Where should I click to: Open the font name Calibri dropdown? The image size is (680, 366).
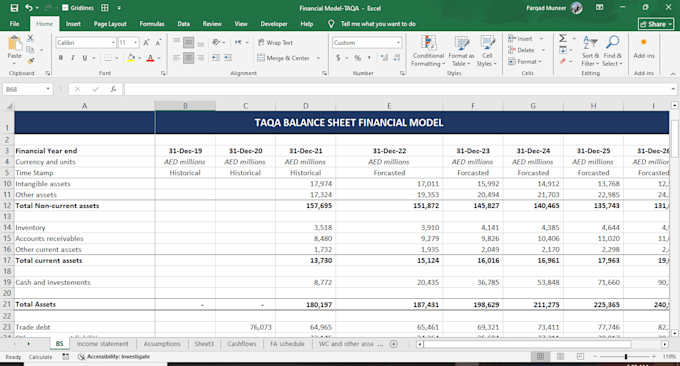(113, 42)
